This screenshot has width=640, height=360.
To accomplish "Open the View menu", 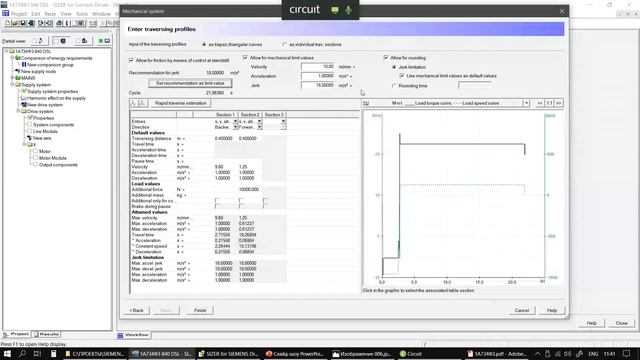I will pyautogui.click(x=66, y=14).
